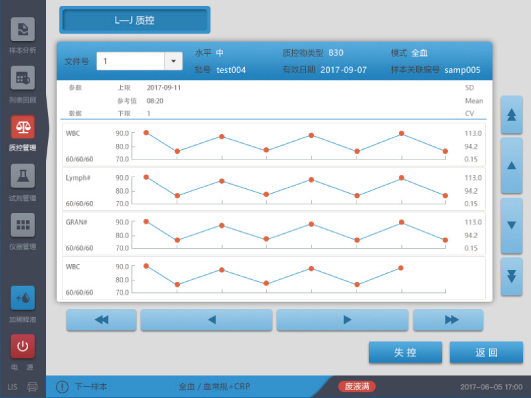
Task: Open the list review (列表回顾) icon
Action: click(x=23, y=78)
